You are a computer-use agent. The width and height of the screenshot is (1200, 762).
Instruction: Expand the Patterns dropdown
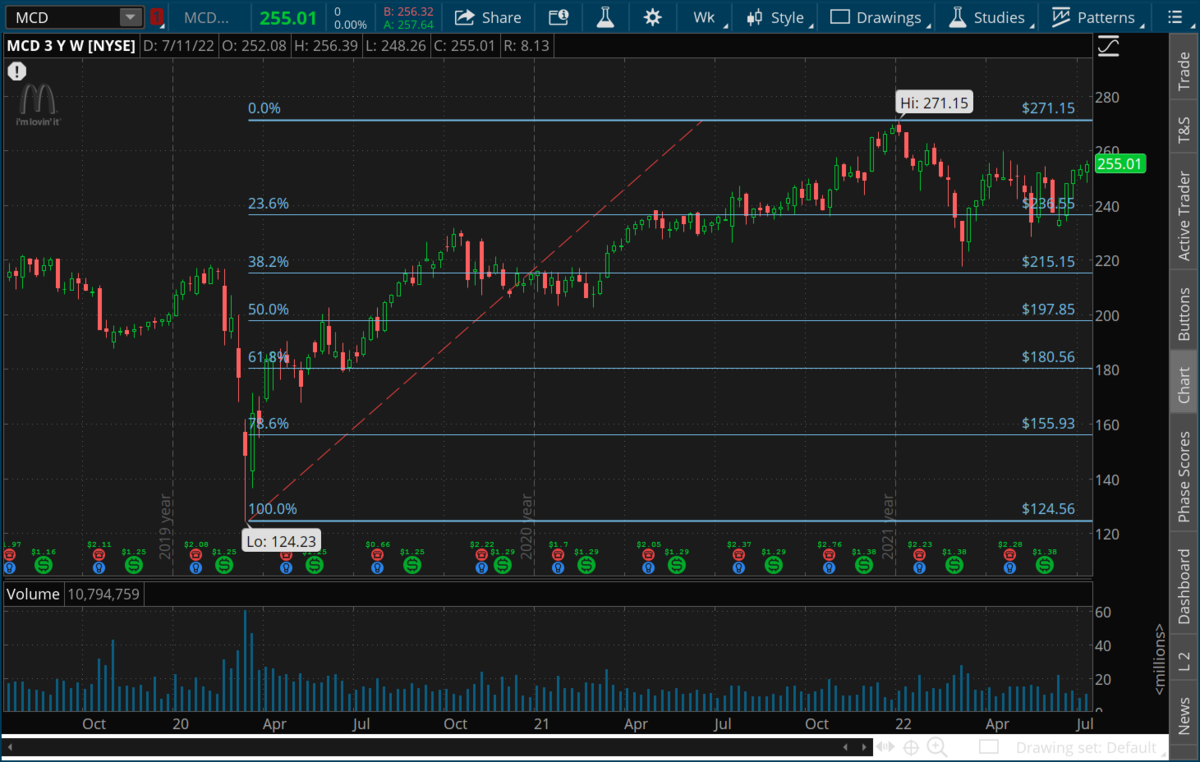(x=1093, y=17)
